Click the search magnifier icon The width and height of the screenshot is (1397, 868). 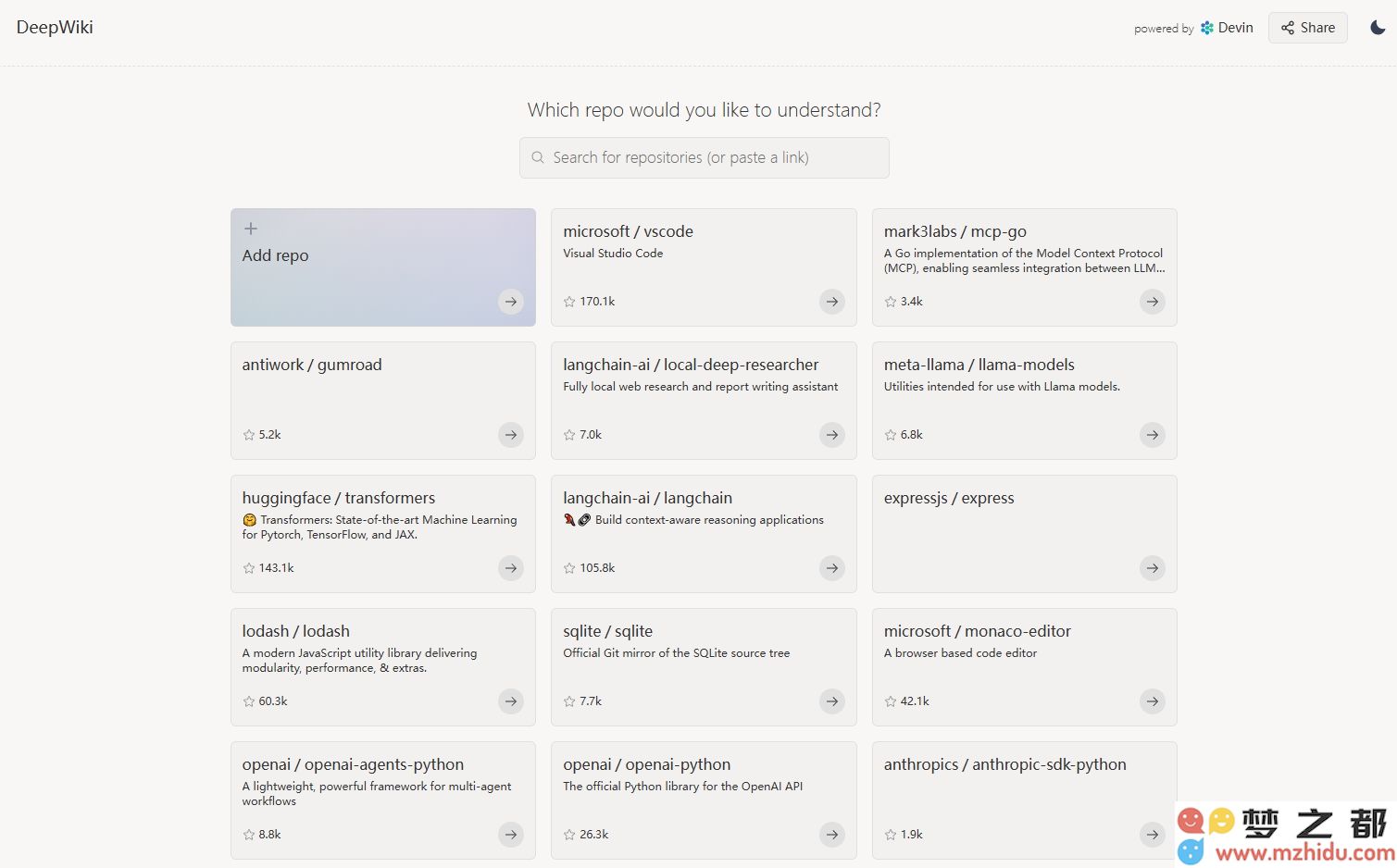(538, 157)
